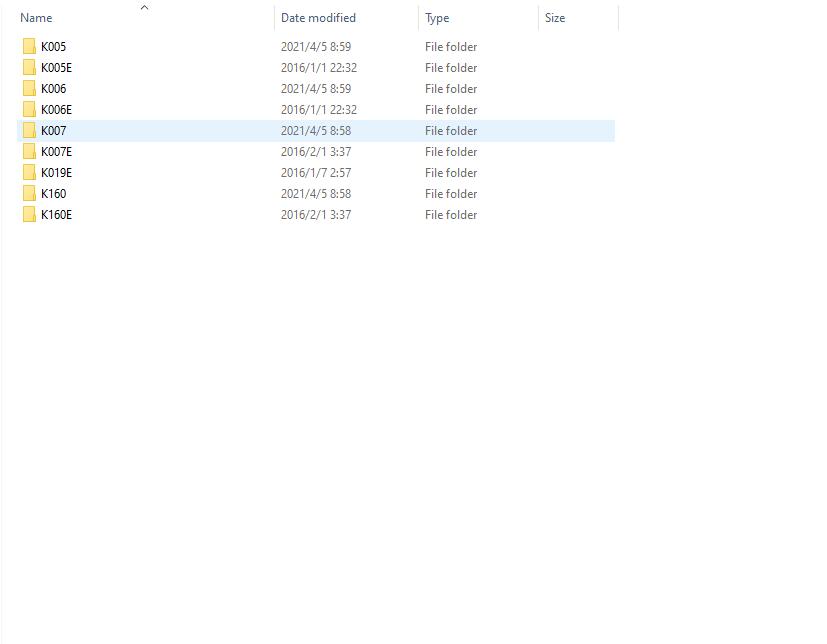The width and height of the screenshot is (827, 644).
Task: Select the K006E folder name
Action: point(56,110)
